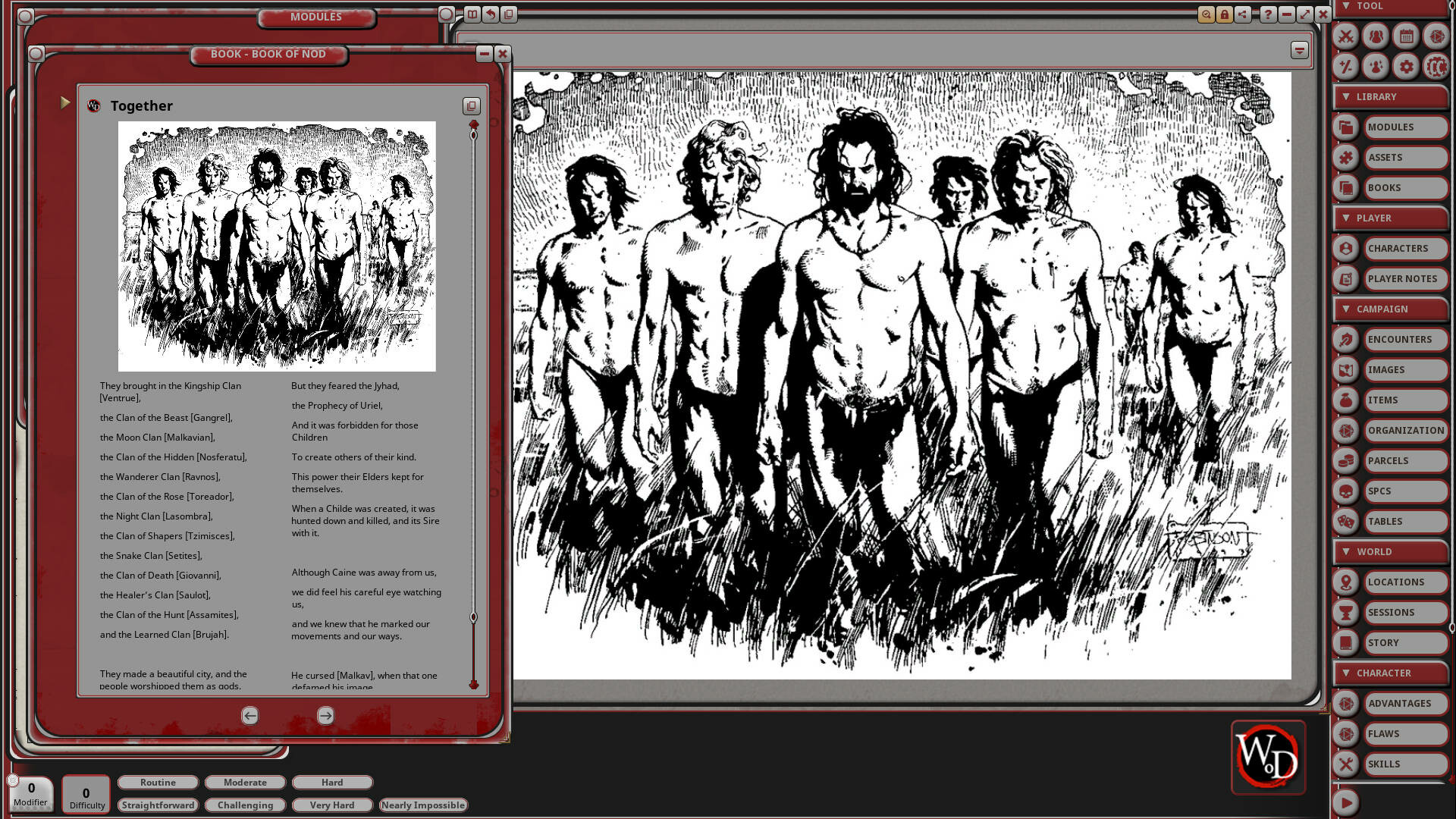Image resolution: width=1456 pixels, height=819 pixels.
Task: Go to next book page arrow
Action: click(325, 715)
